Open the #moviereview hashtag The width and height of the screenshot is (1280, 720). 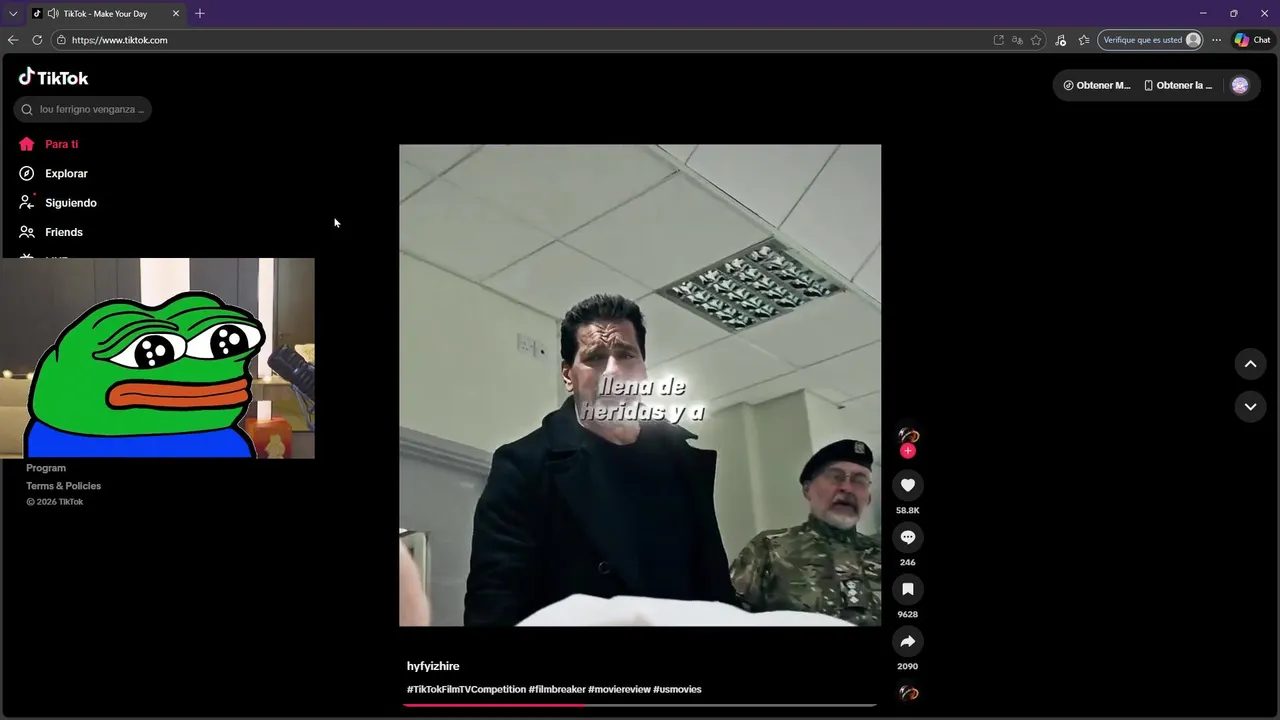pyautogui.click(x=619, y=689)
